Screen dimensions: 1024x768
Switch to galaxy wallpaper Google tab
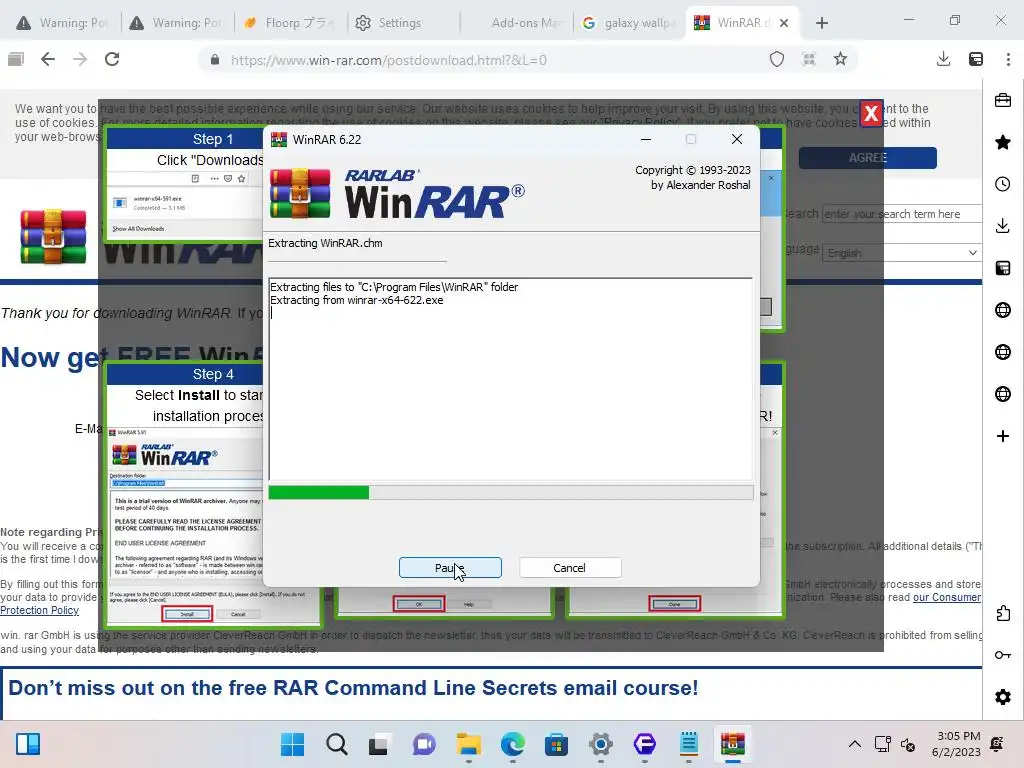click(x=629, y=23)
